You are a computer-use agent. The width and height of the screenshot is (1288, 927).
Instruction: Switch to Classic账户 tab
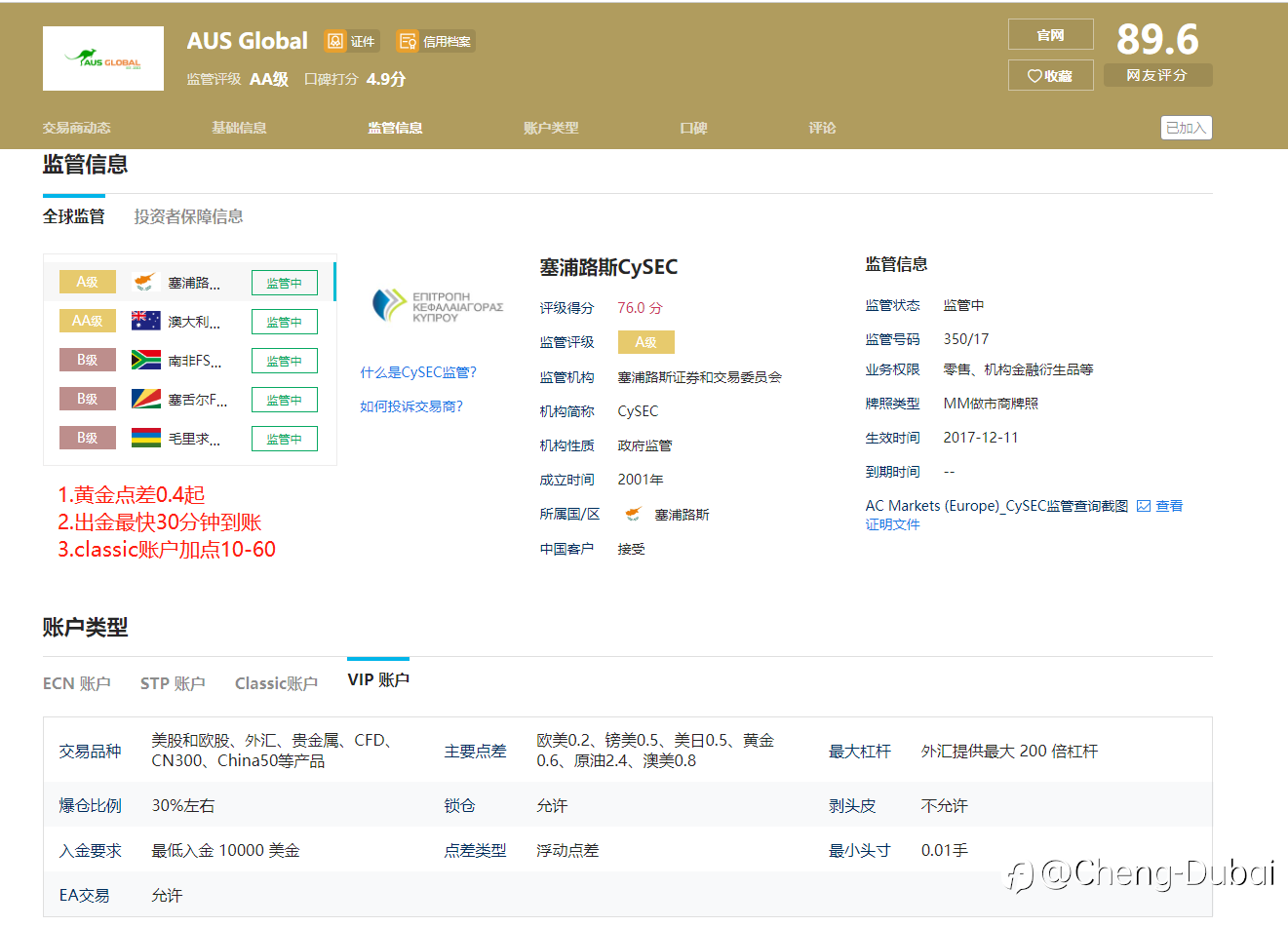(x=276, y=683)
